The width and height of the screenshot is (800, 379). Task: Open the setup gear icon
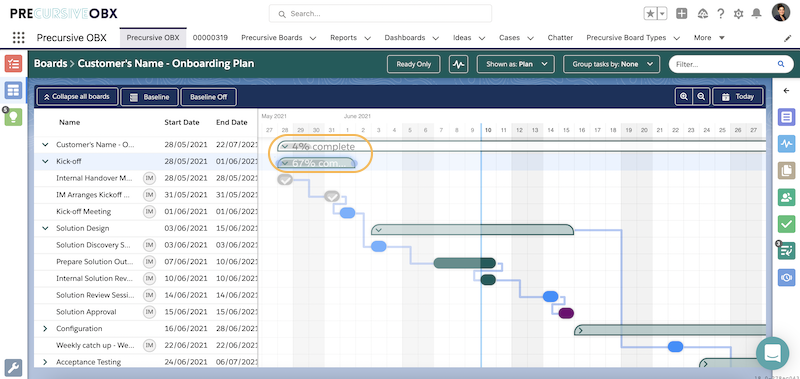coord(738,14)
